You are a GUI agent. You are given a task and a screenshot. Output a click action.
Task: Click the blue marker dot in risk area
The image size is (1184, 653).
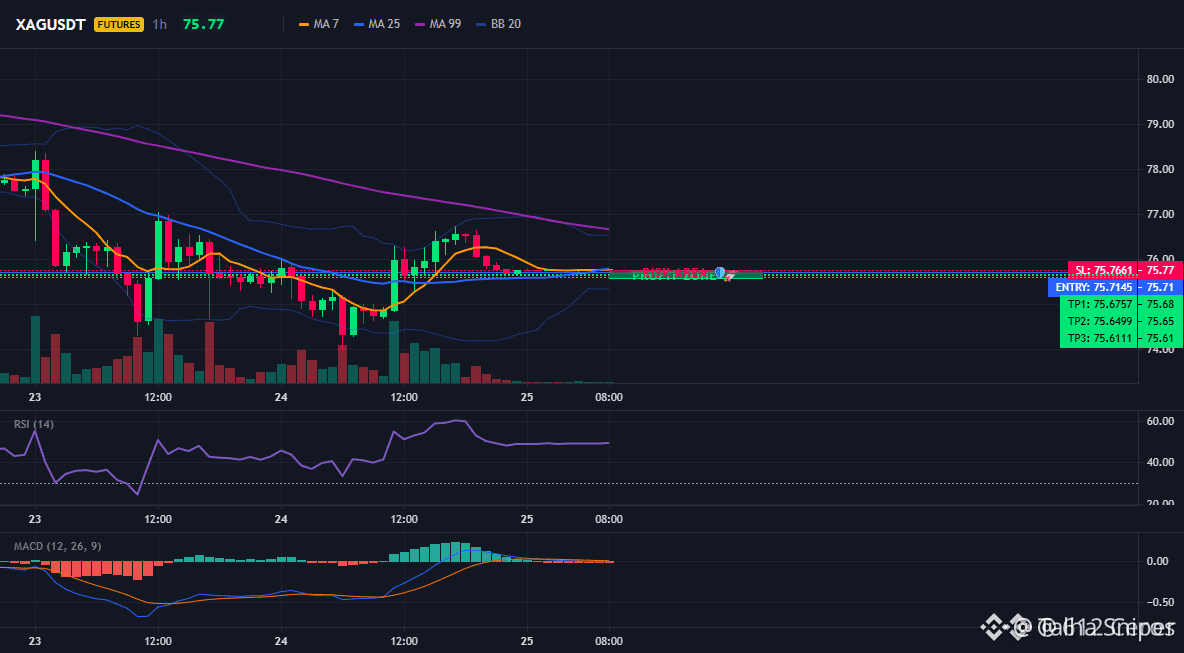720,272
